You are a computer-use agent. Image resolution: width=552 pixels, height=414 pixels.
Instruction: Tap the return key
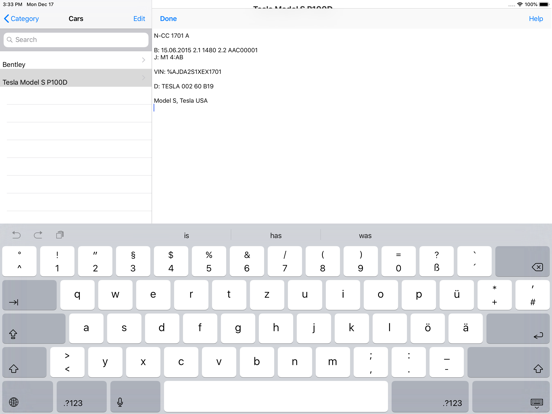click(x=518, y=328)
